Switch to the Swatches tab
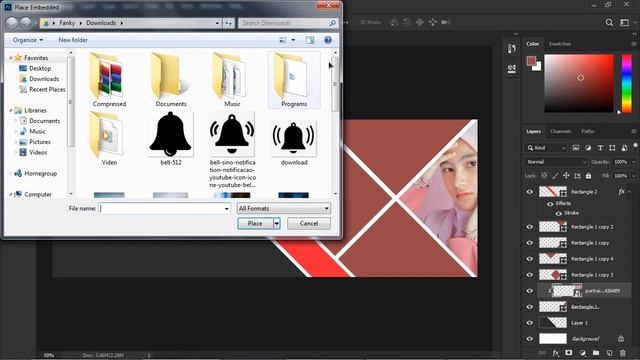The image size is (640, 360). [560, 44]
